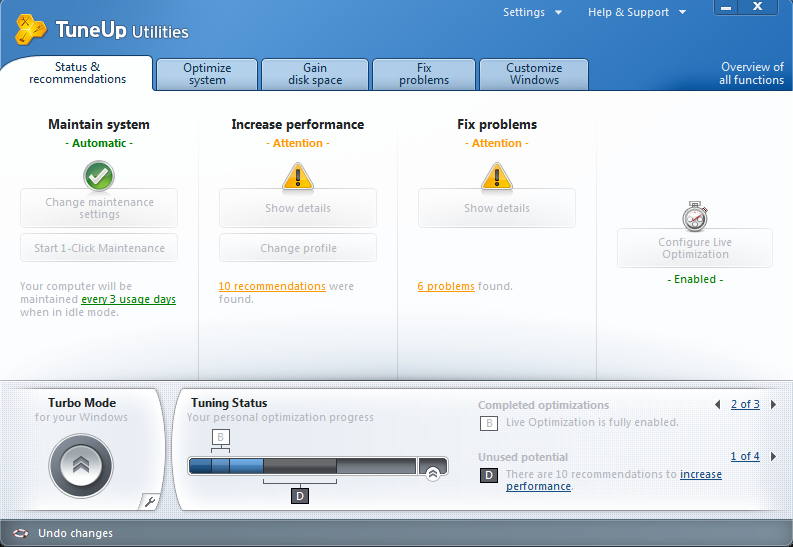Click the Live Optimization stopwatch icon

[695, 216]
